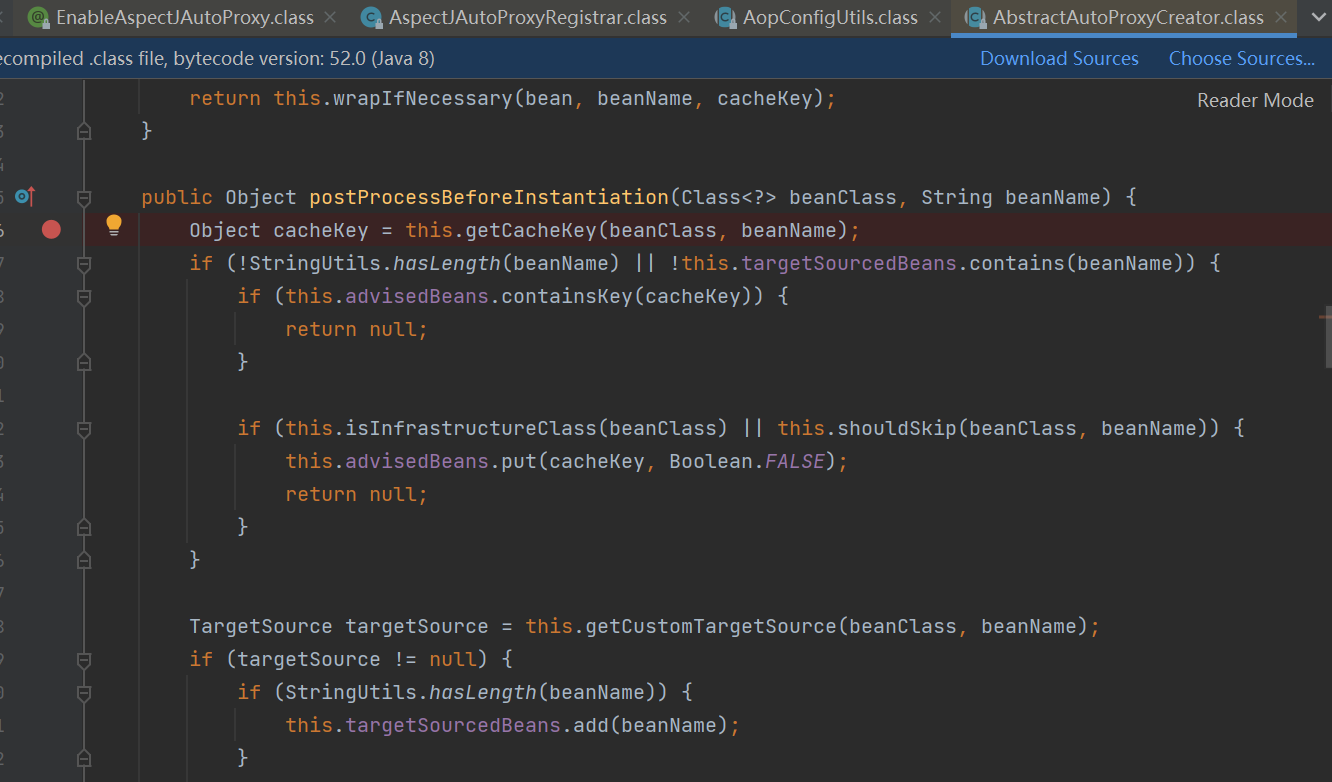
Task: Click the 'Class<?> beanClass' parameter
Action: coord(789,197)
